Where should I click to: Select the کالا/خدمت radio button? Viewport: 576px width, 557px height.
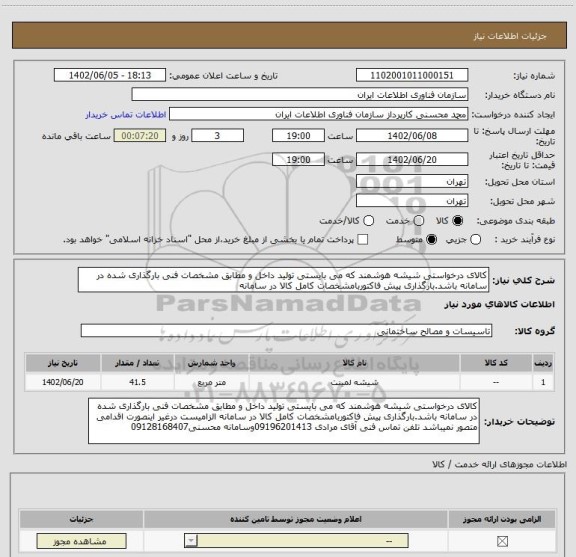click(x=368, y=220)
